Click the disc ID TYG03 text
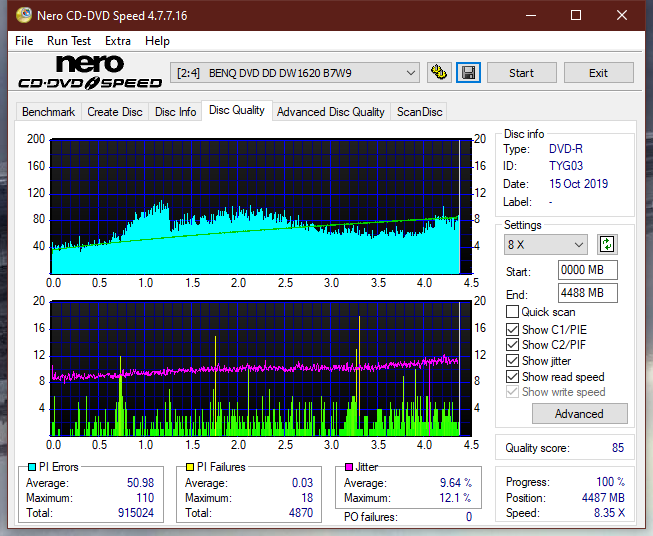The height and width of the screenshot is (536, 653). 566,166
